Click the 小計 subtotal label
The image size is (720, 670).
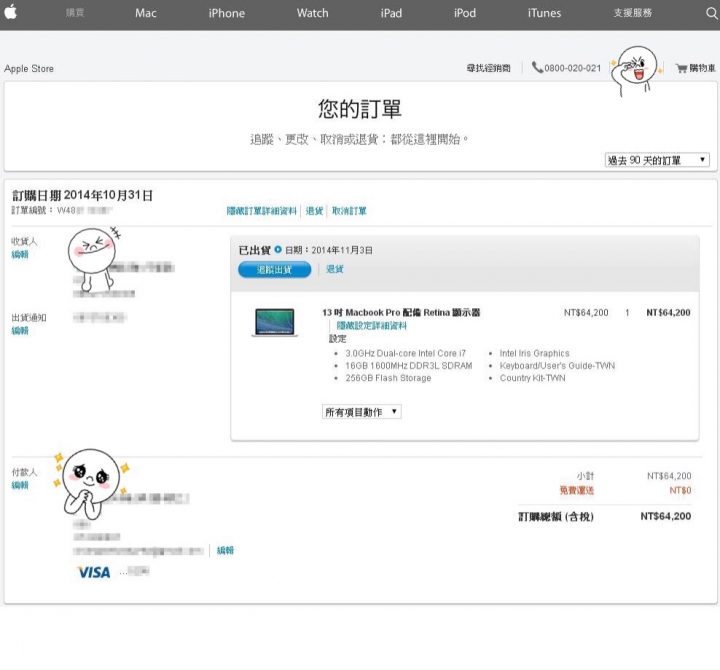[585, 476]
